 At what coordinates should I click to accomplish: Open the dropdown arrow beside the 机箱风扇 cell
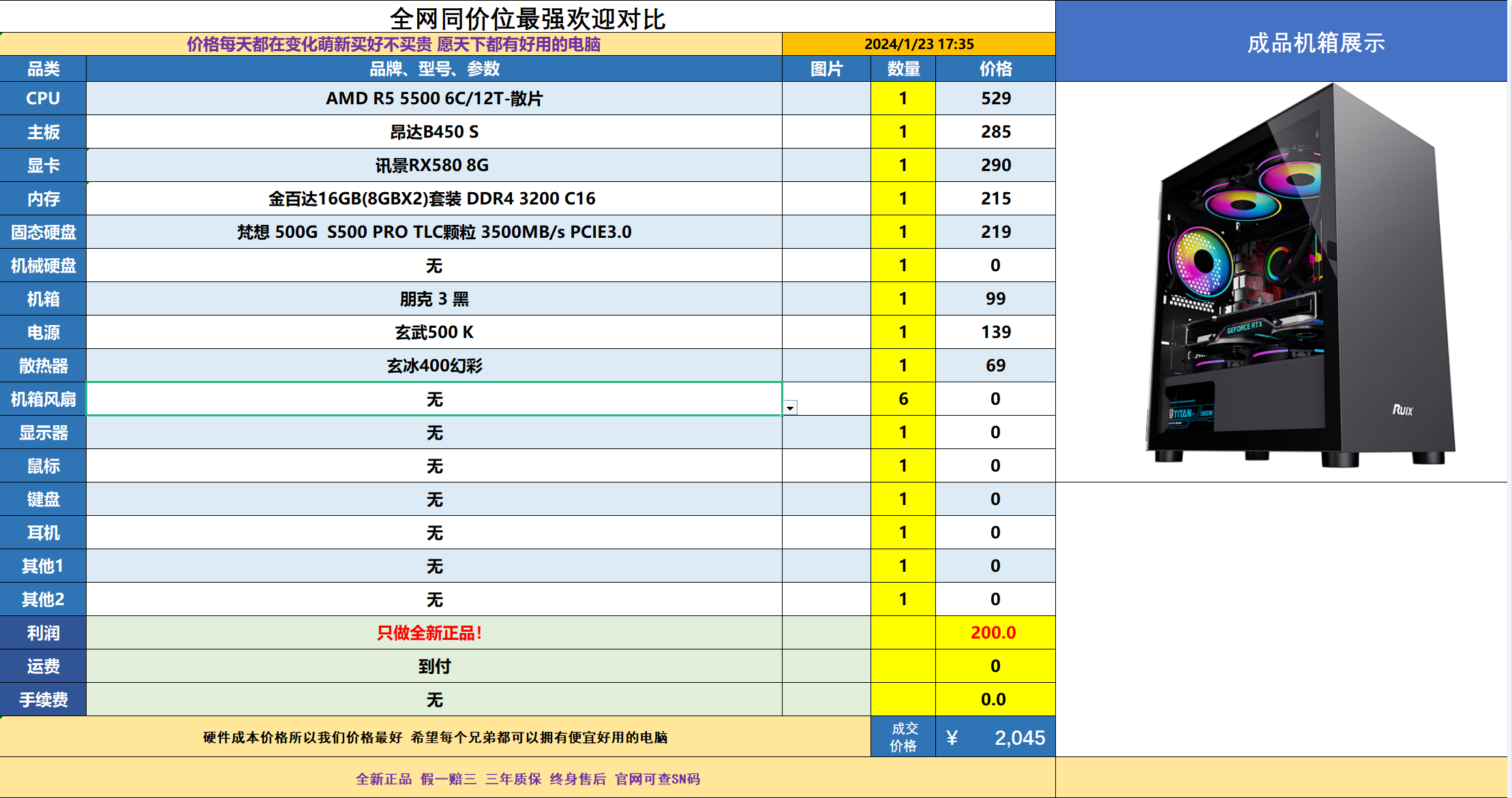pyautogui.click(x=790, y=408)
